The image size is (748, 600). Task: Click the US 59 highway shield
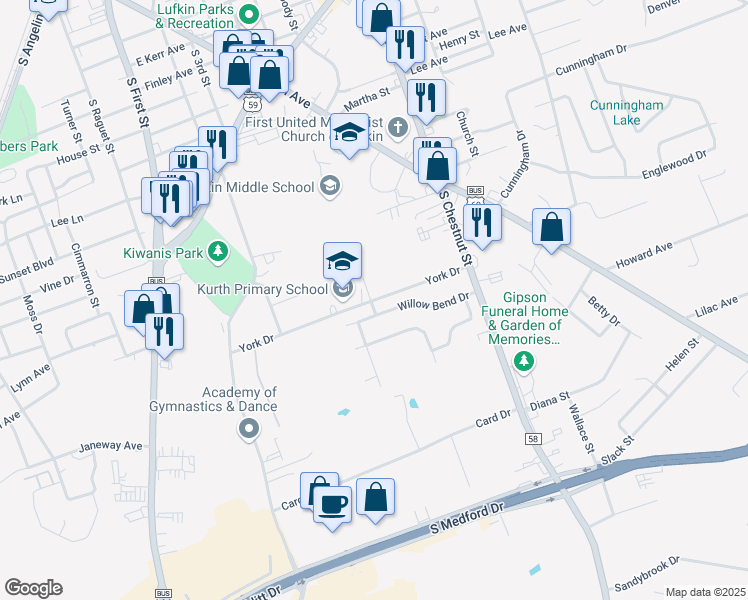(252, 103)
